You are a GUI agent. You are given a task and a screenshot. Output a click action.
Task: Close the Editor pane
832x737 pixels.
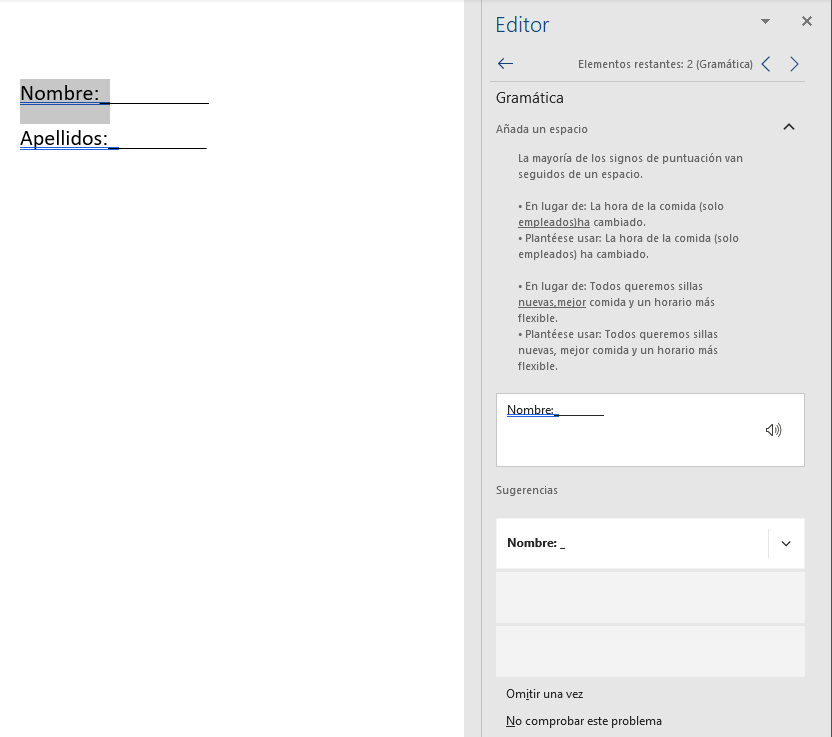click(806, 20)
